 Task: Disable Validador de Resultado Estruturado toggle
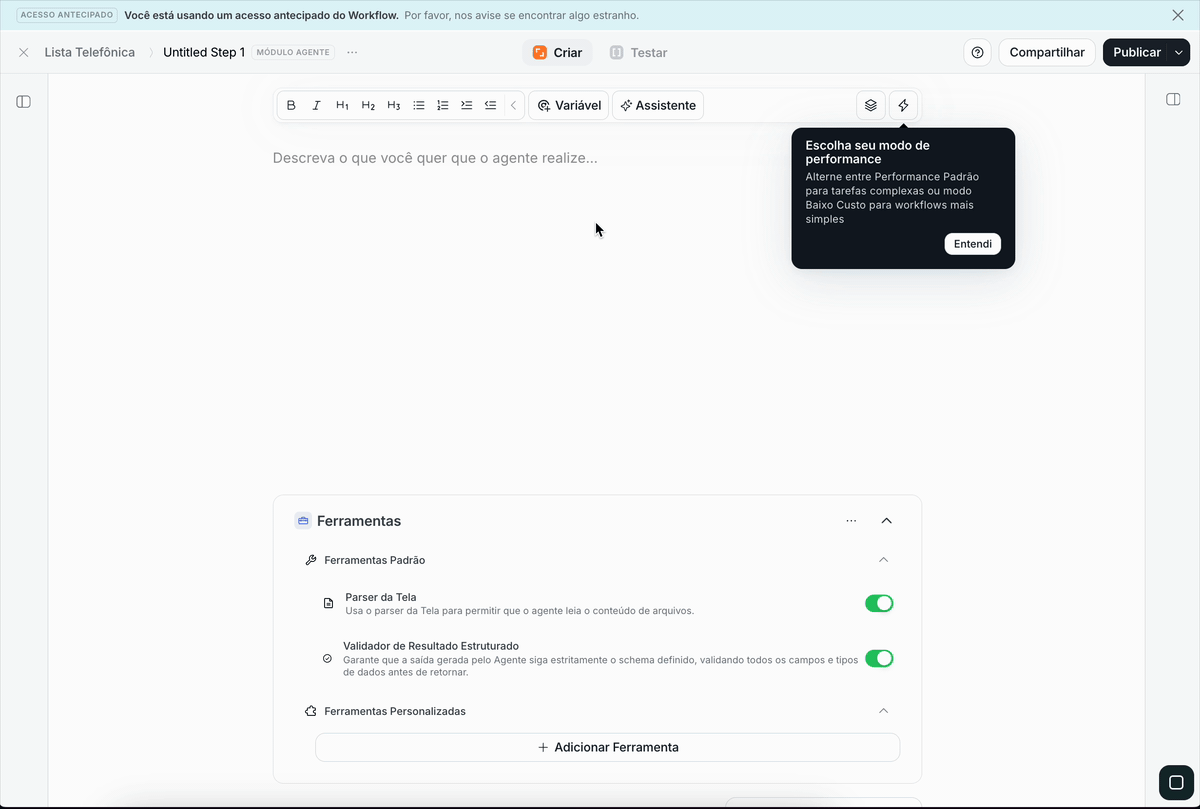click(879, 658)
